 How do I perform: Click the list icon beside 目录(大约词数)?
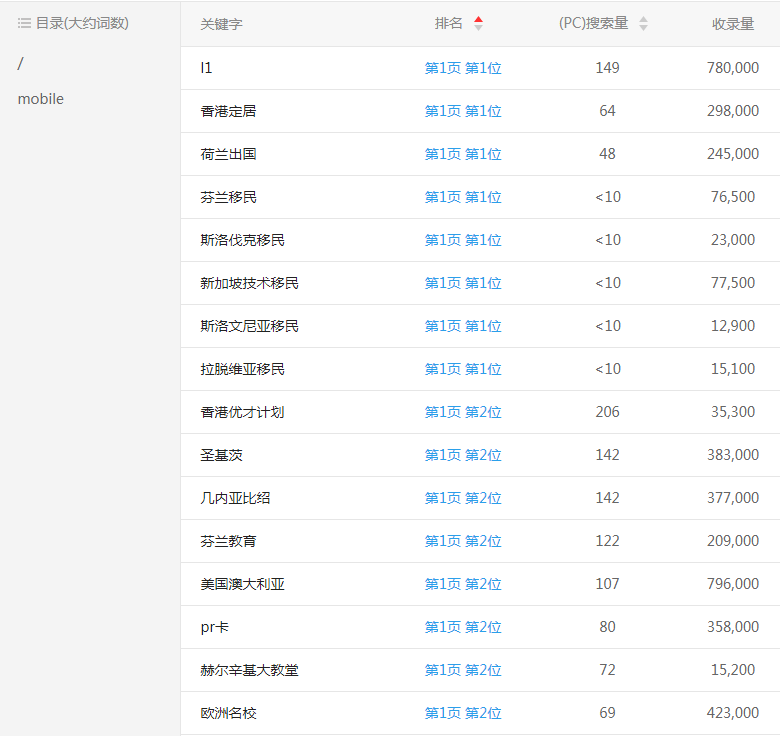coord(24,23)
